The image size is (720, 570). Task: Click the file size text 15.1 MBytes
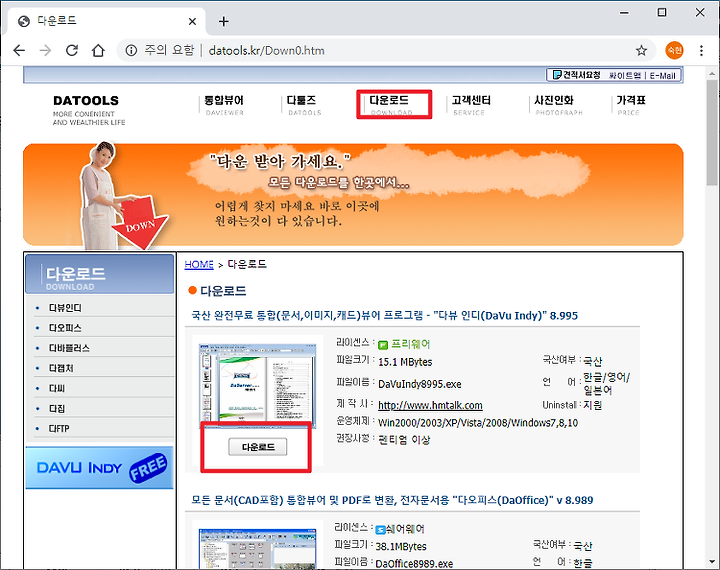pos(405,362)
